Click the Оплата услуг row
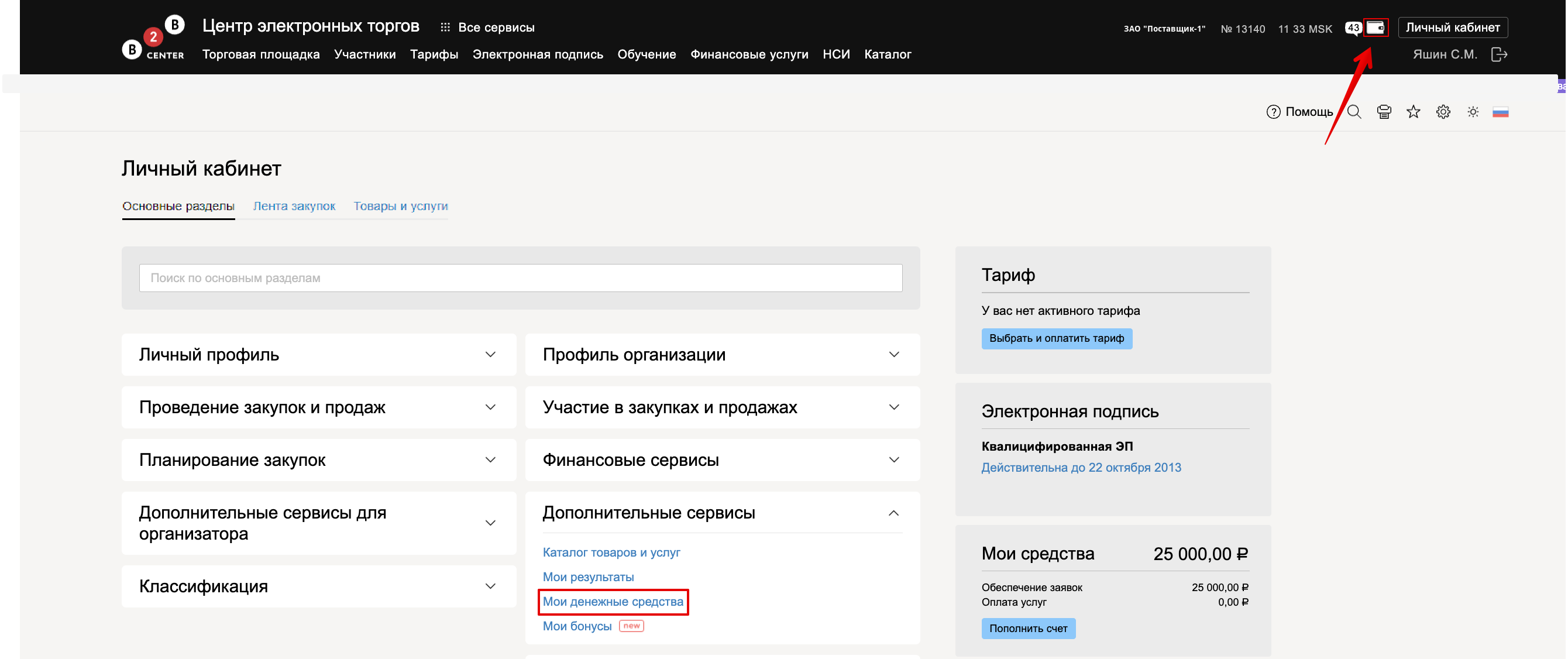1568x659 pixels. [1115, 602]
